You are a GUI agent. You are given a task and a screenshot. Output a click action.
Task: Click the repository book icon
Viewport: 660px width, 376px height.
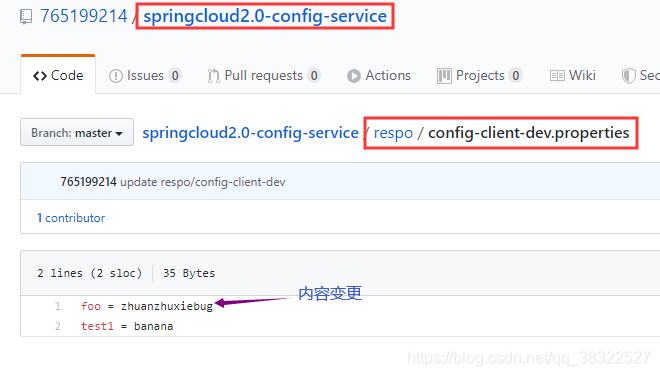[26, 17]
